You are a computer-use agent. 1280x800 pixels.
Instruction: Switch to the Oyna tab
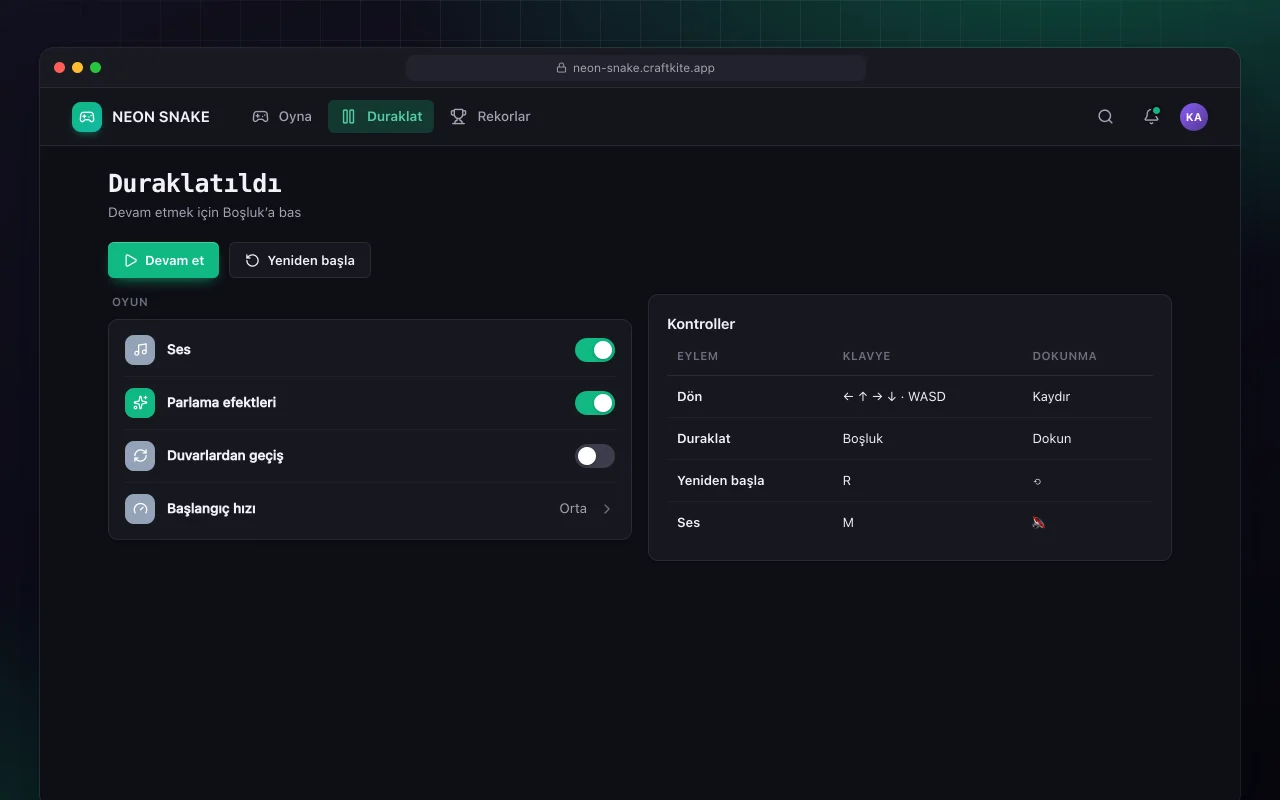coord(282,117)
